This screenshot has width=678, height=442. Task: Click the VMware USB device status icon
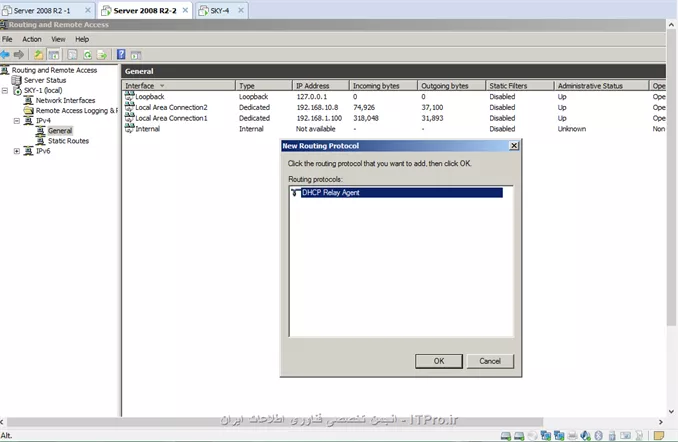click(612, 436)
